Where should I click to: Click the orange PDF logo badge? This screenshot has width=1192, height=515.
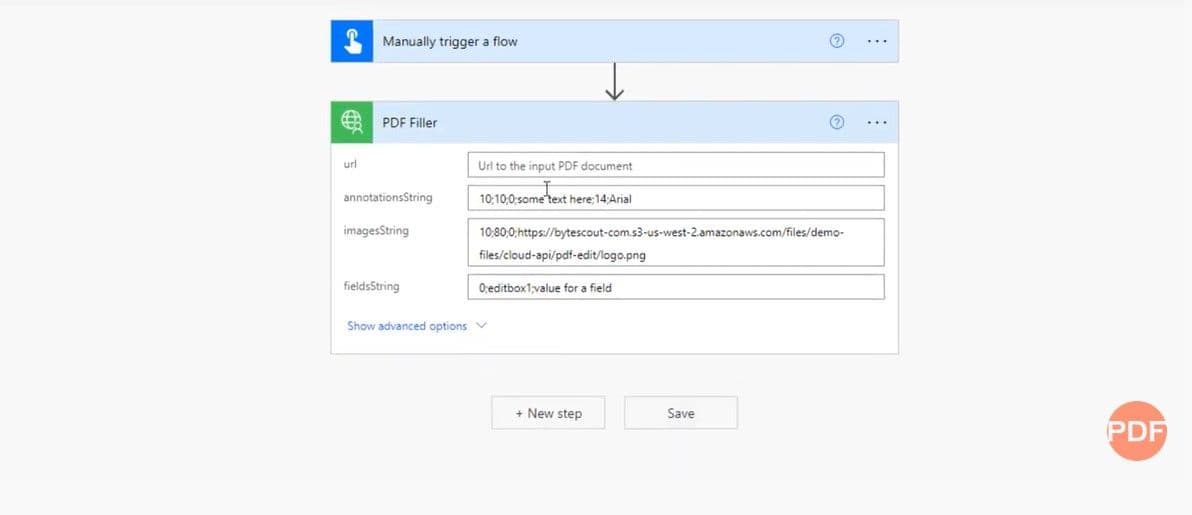(x=1137, y=431)
